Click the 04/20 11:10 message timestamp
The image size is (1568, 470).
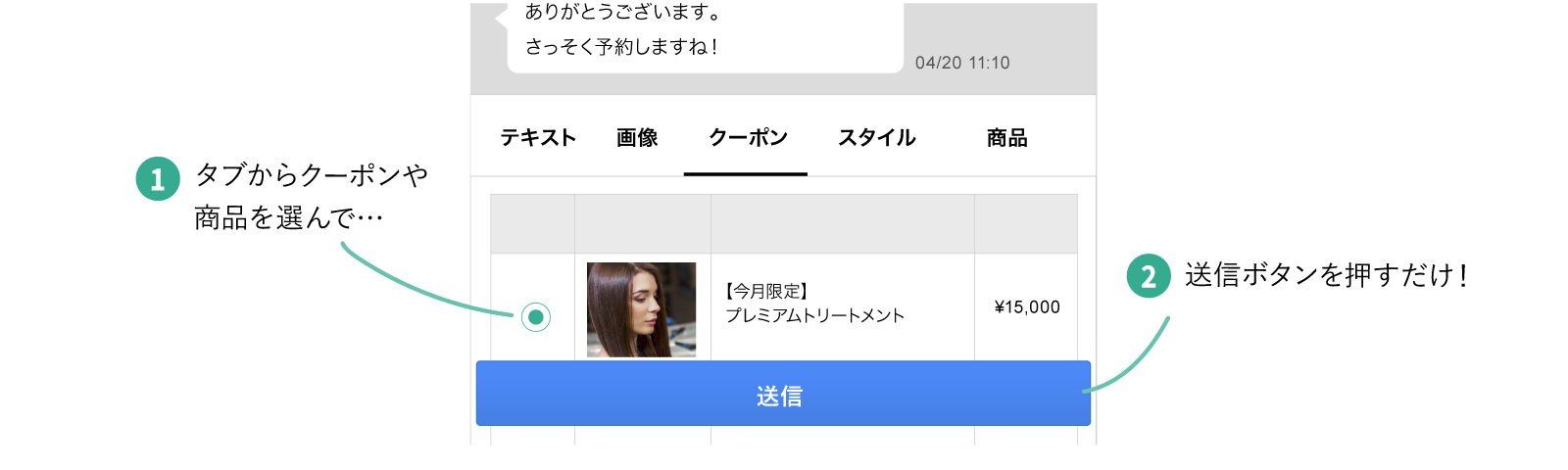point(962,63)
